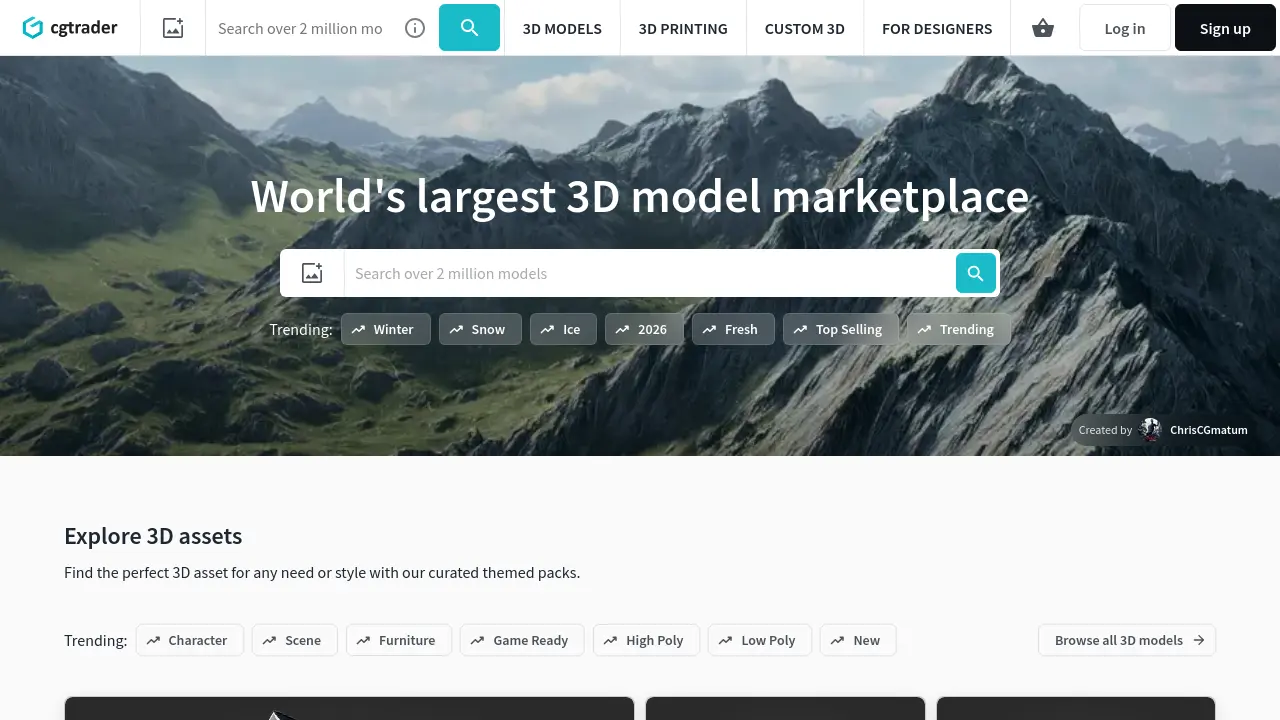
Task: Open the 3D MODELS menu
Action: (562, 28)
